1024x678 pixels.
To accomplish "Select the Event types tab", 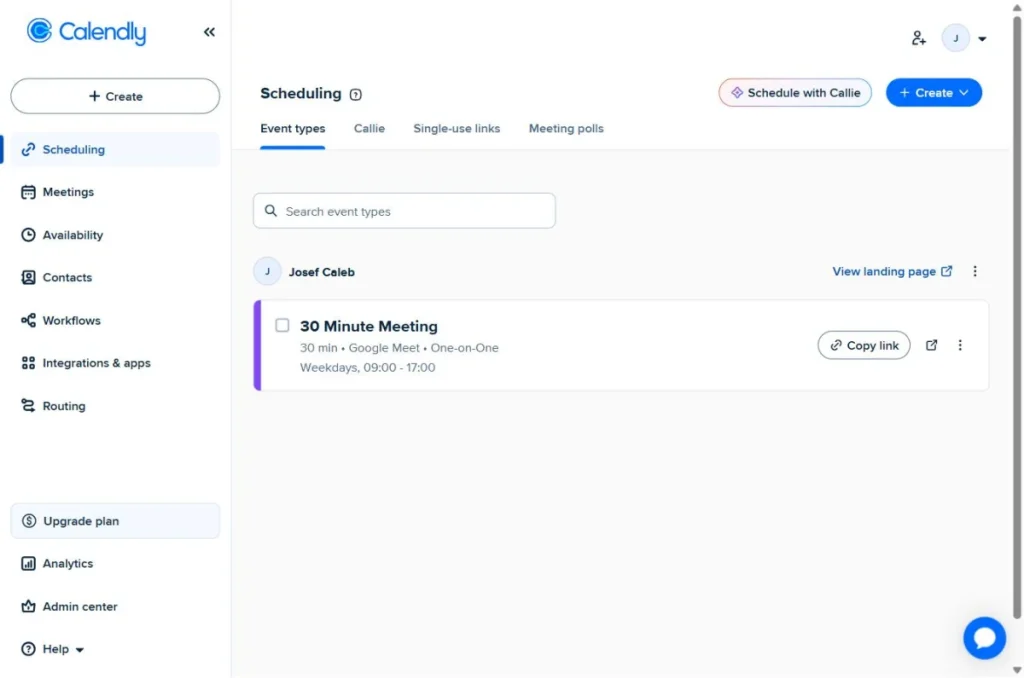I will (293, 129).
